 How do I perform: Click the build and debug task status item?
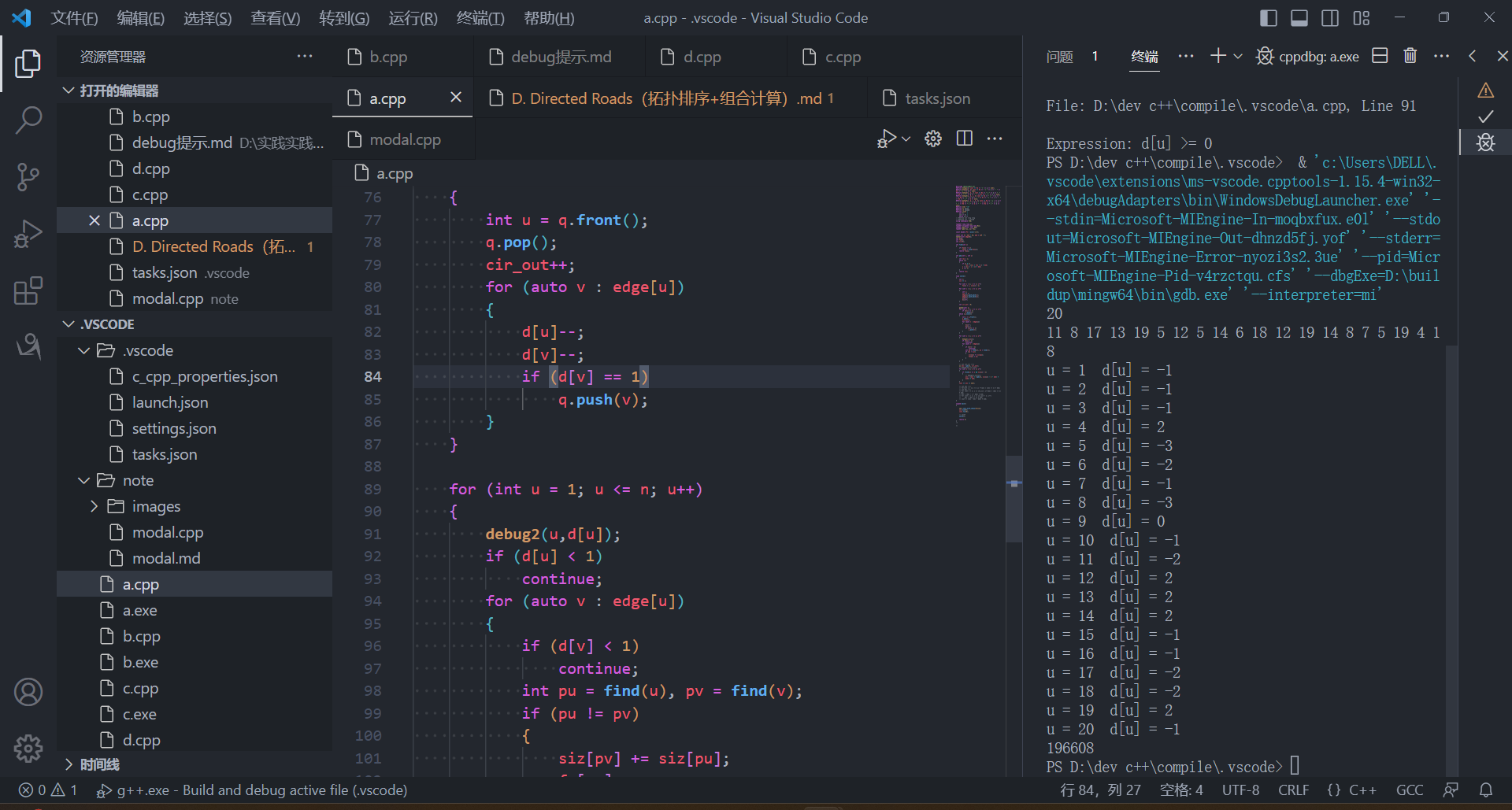tap(252, 790)
